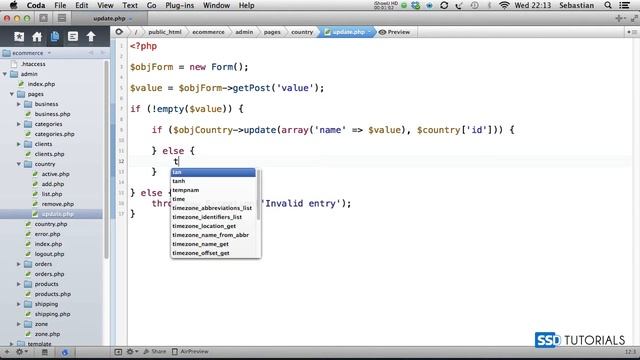
Task: Click ecommerce in the path bar
Action: [x=208, y=32]
